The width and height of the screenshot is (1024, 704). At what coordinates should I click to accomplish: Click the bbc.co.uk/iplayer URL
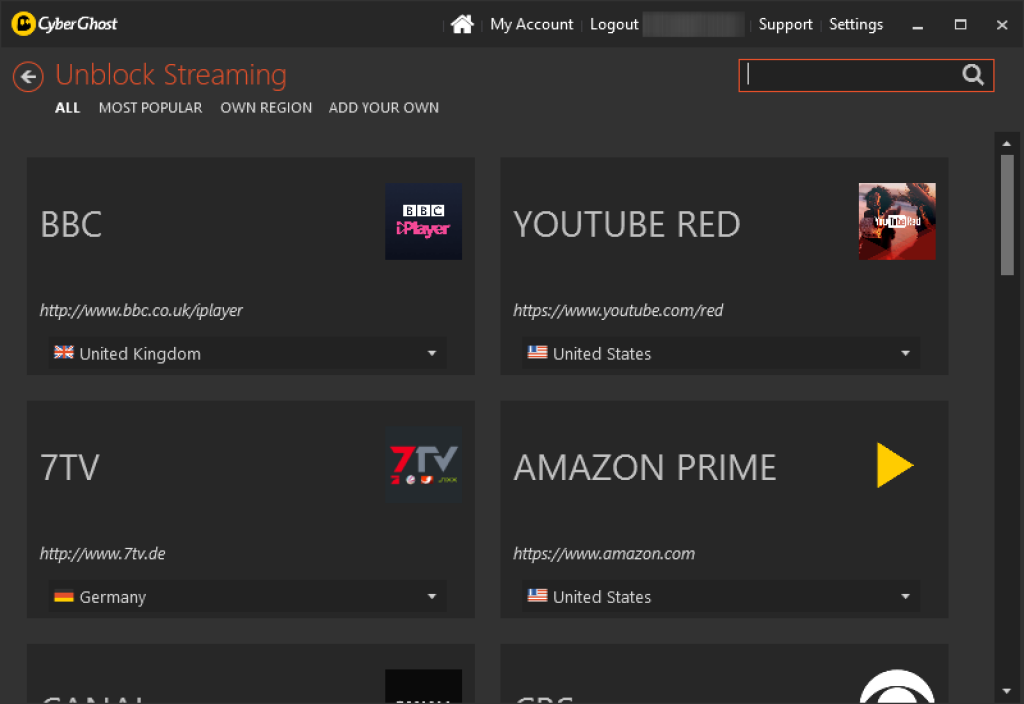[141, 310]
